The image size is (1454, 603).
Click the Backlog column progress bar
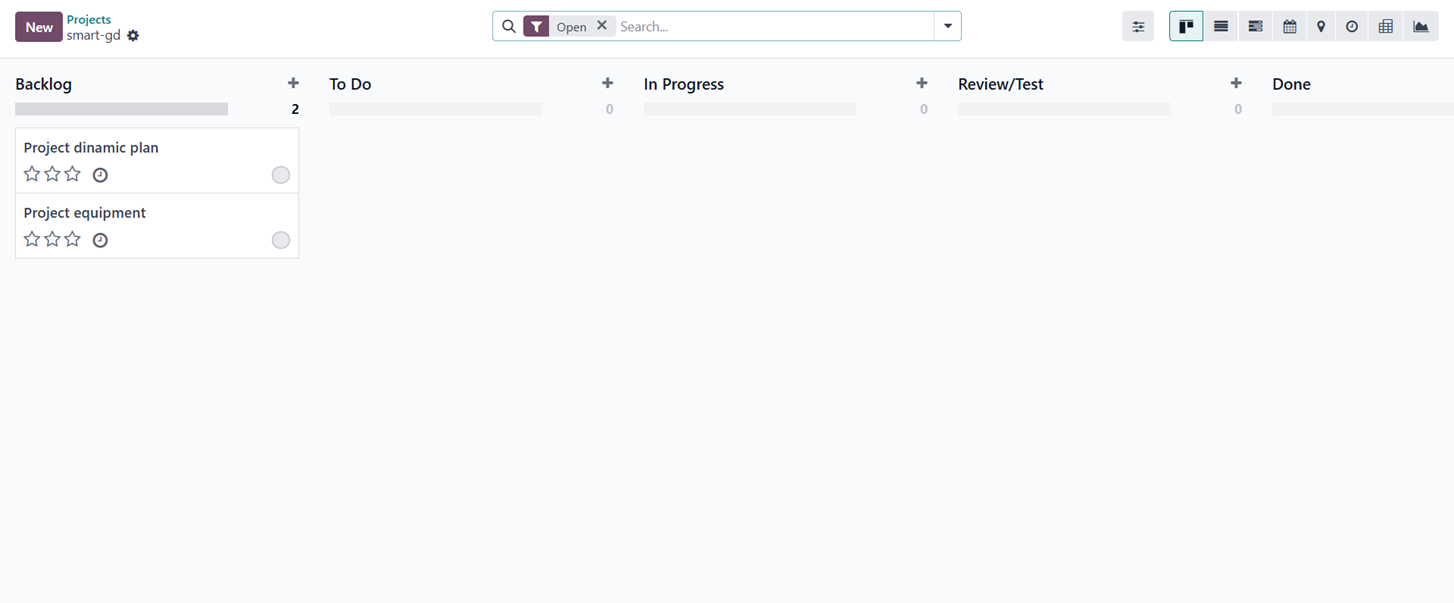tap(121, 109)
